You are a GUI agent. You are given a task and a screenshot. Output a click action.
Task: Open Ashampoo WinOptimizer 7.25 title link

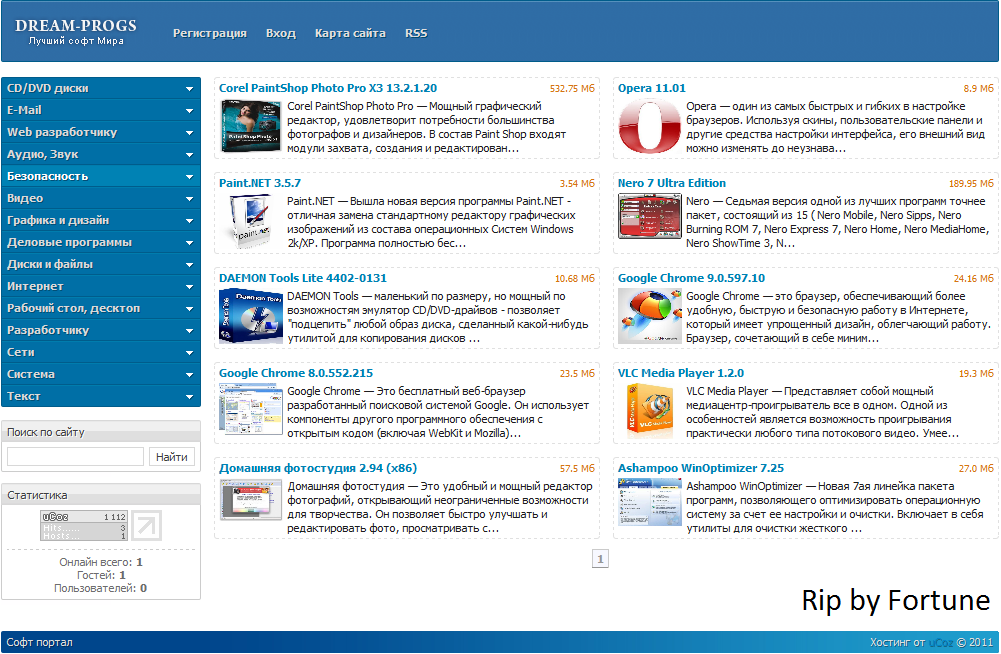click(700, 468)
